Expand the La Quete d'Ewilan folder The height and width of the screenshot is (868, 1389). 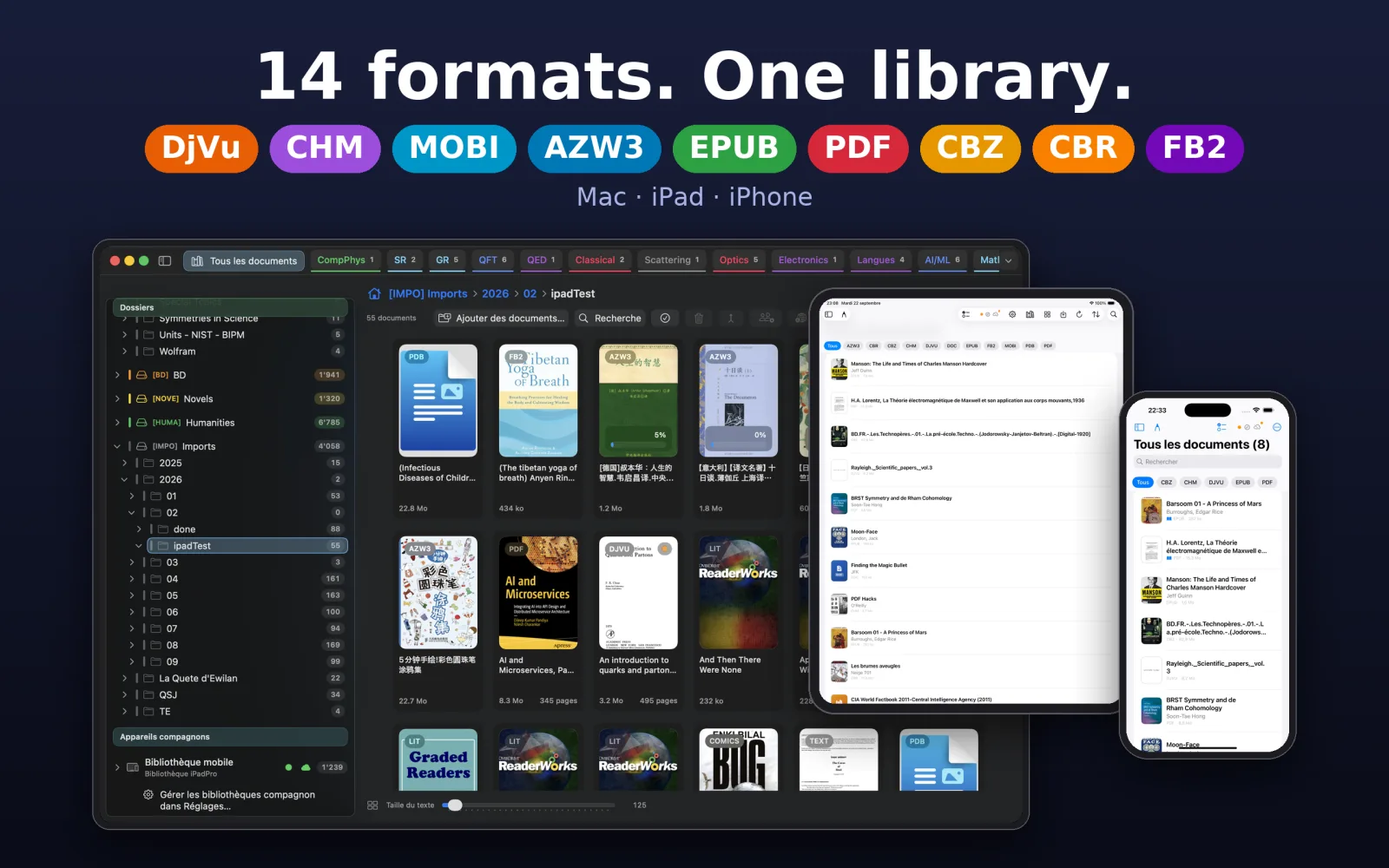(x=124, y=679)
